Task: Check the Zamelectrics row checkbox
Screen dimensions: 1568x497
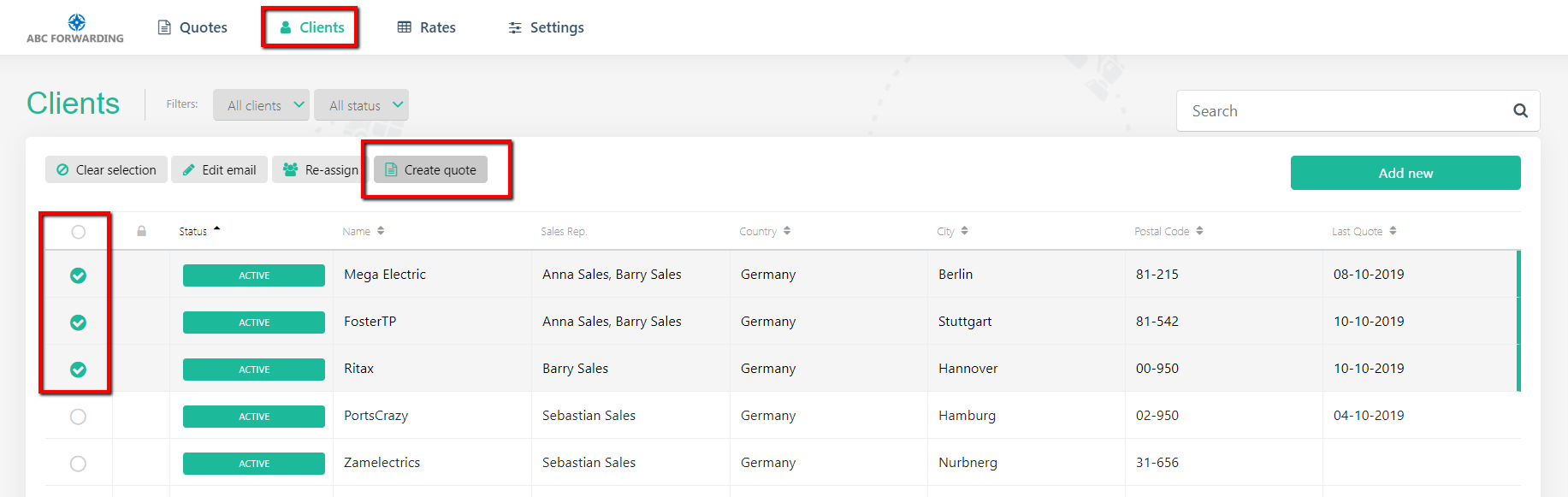Action: (78, 464)
